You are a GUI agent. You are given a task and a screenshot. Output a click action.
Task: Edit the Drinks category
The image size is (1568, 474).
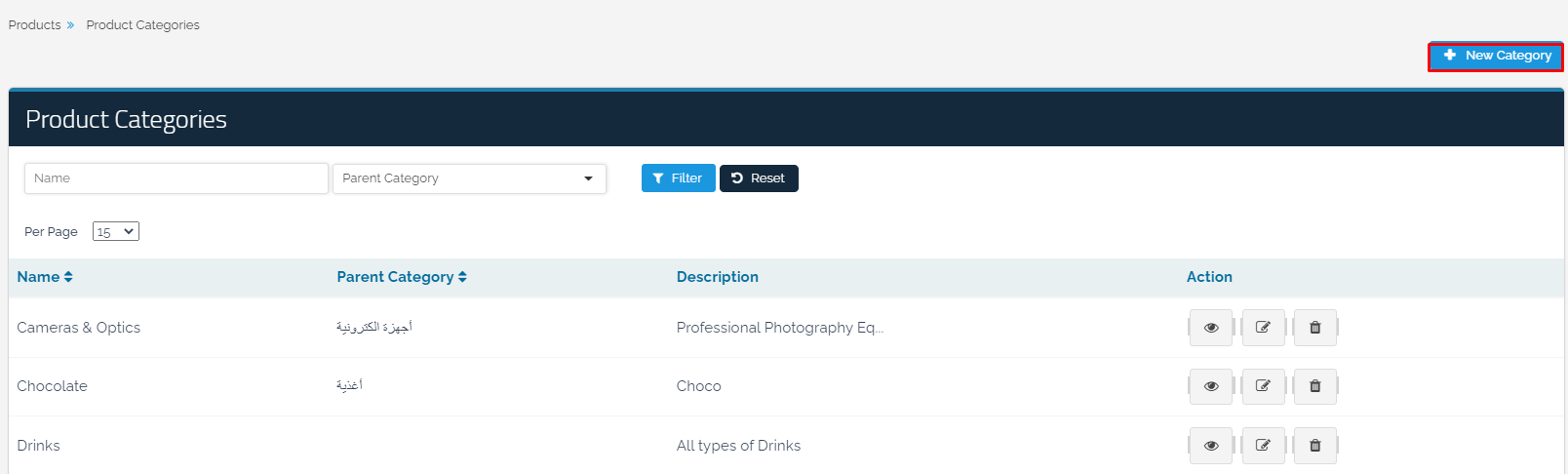pyautogui.click(x=1263, y=446)
